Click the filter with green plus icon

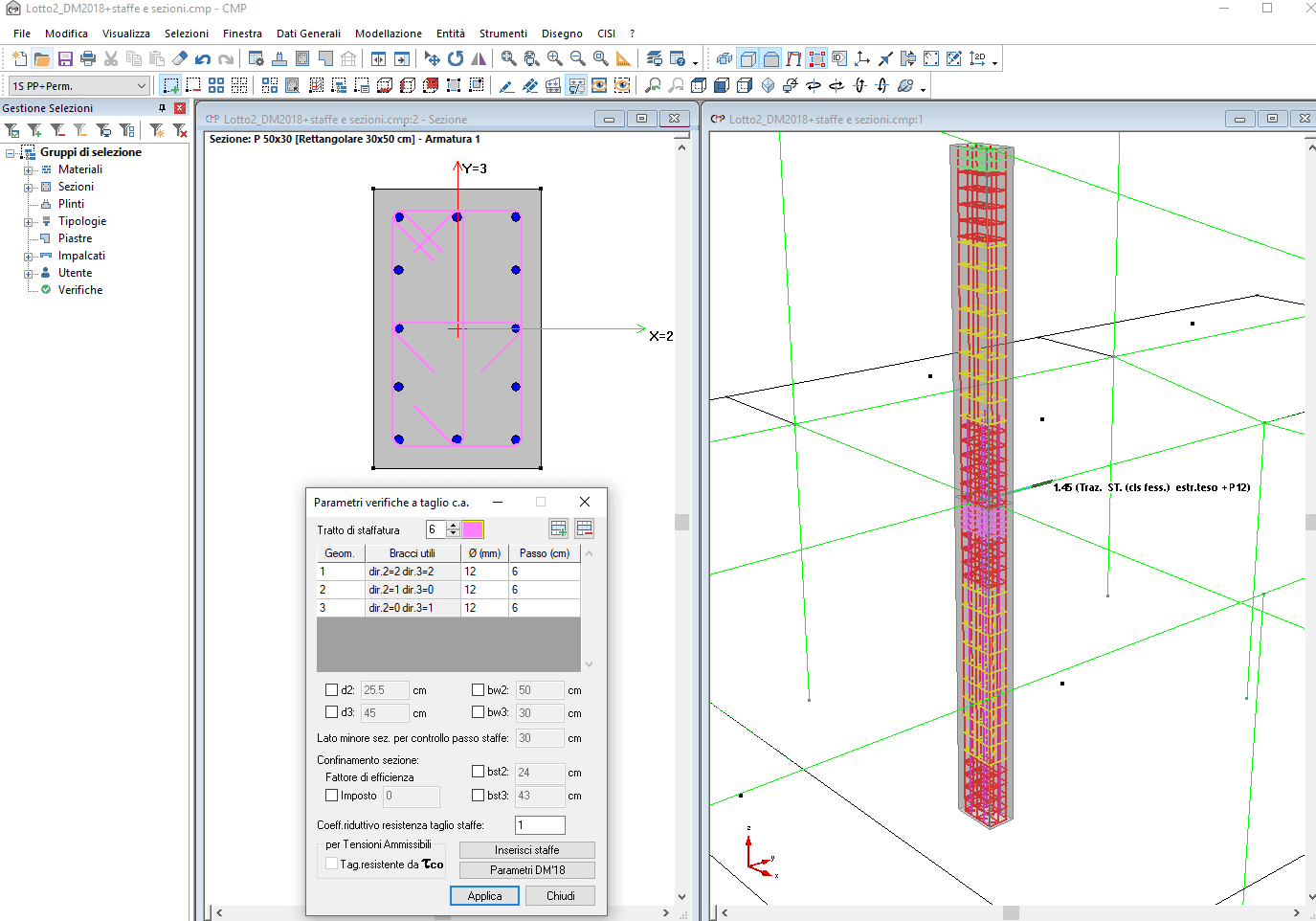coord(34,130)
